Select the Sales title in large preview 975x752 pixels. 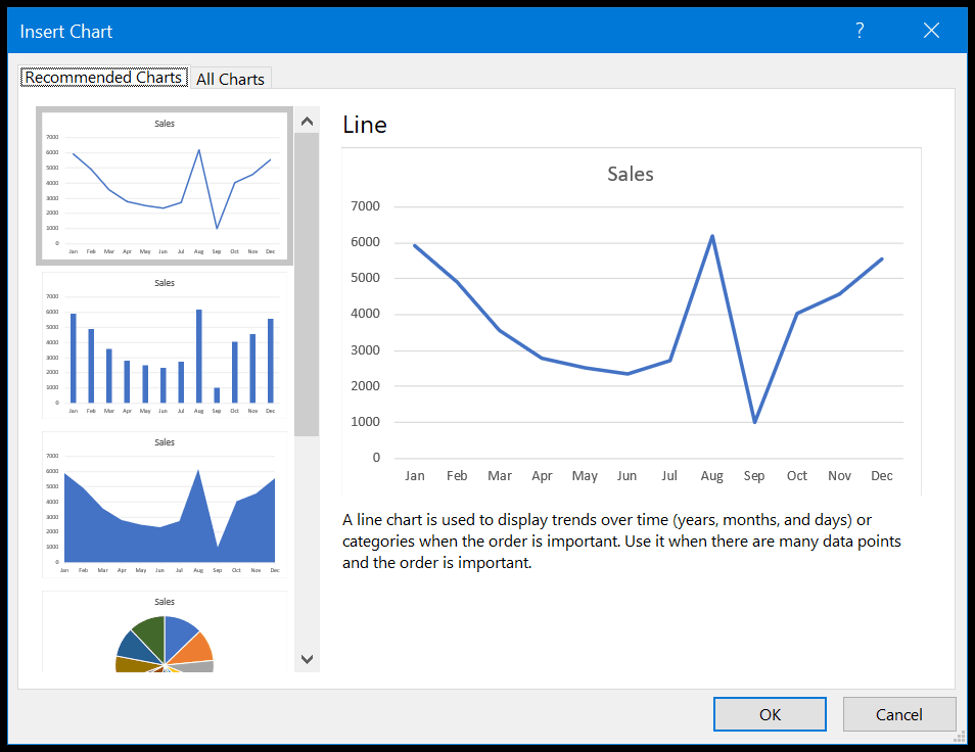coord(631,174)
